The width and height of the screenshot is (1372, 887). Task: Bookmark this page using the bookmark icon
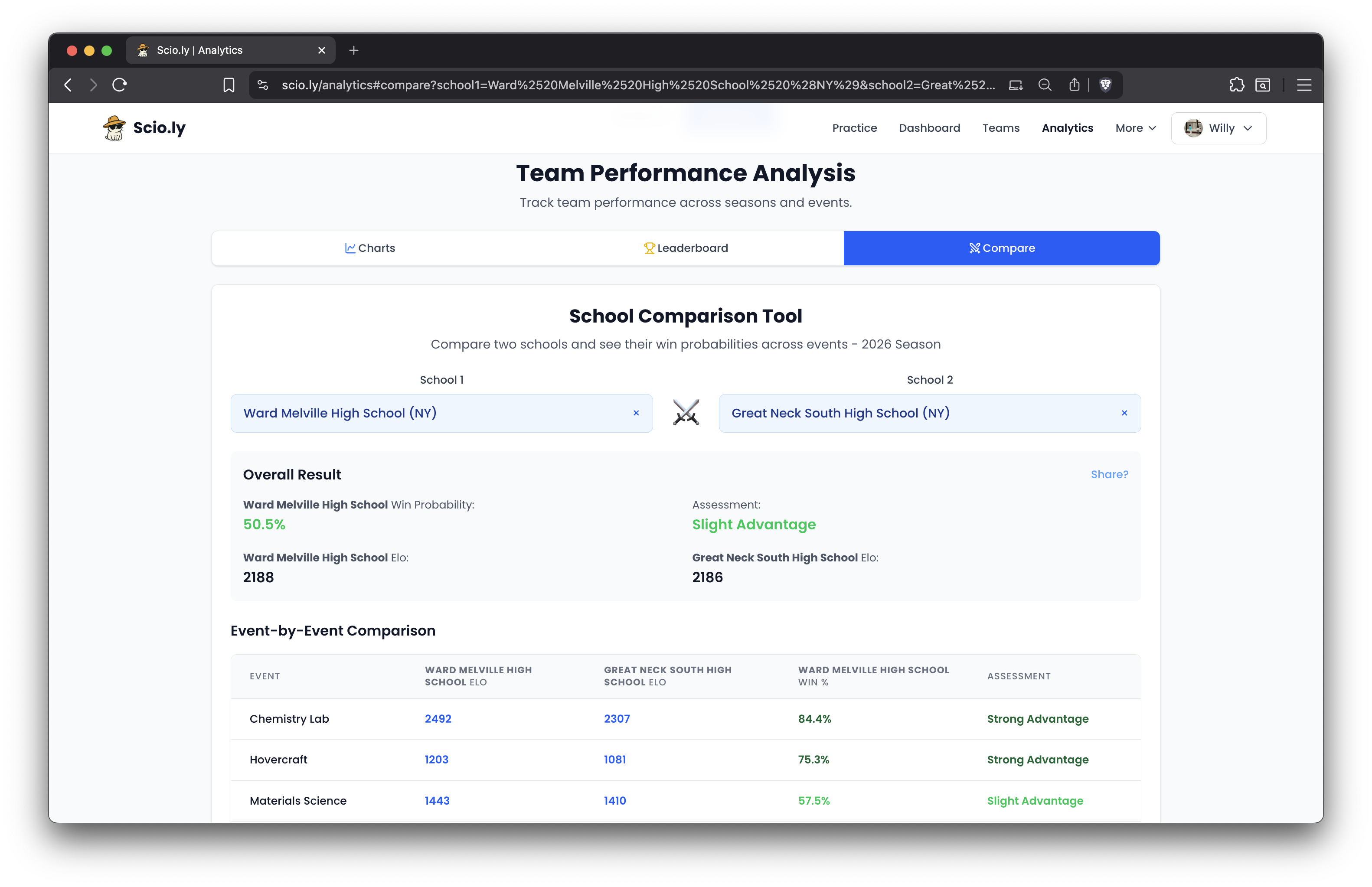pyautogui.click(x=229, y=85)
